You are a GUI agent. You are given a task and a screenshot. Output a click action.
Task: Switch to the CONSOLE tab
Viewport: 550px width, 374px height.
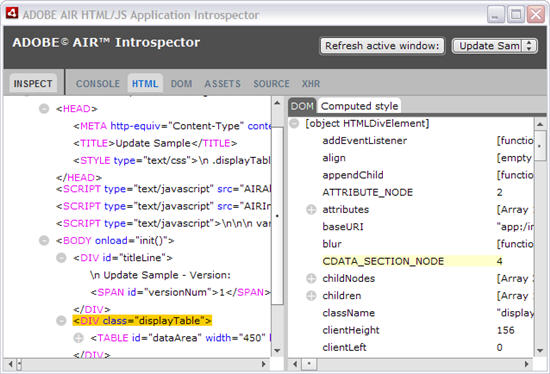click(x=98, y=84)
